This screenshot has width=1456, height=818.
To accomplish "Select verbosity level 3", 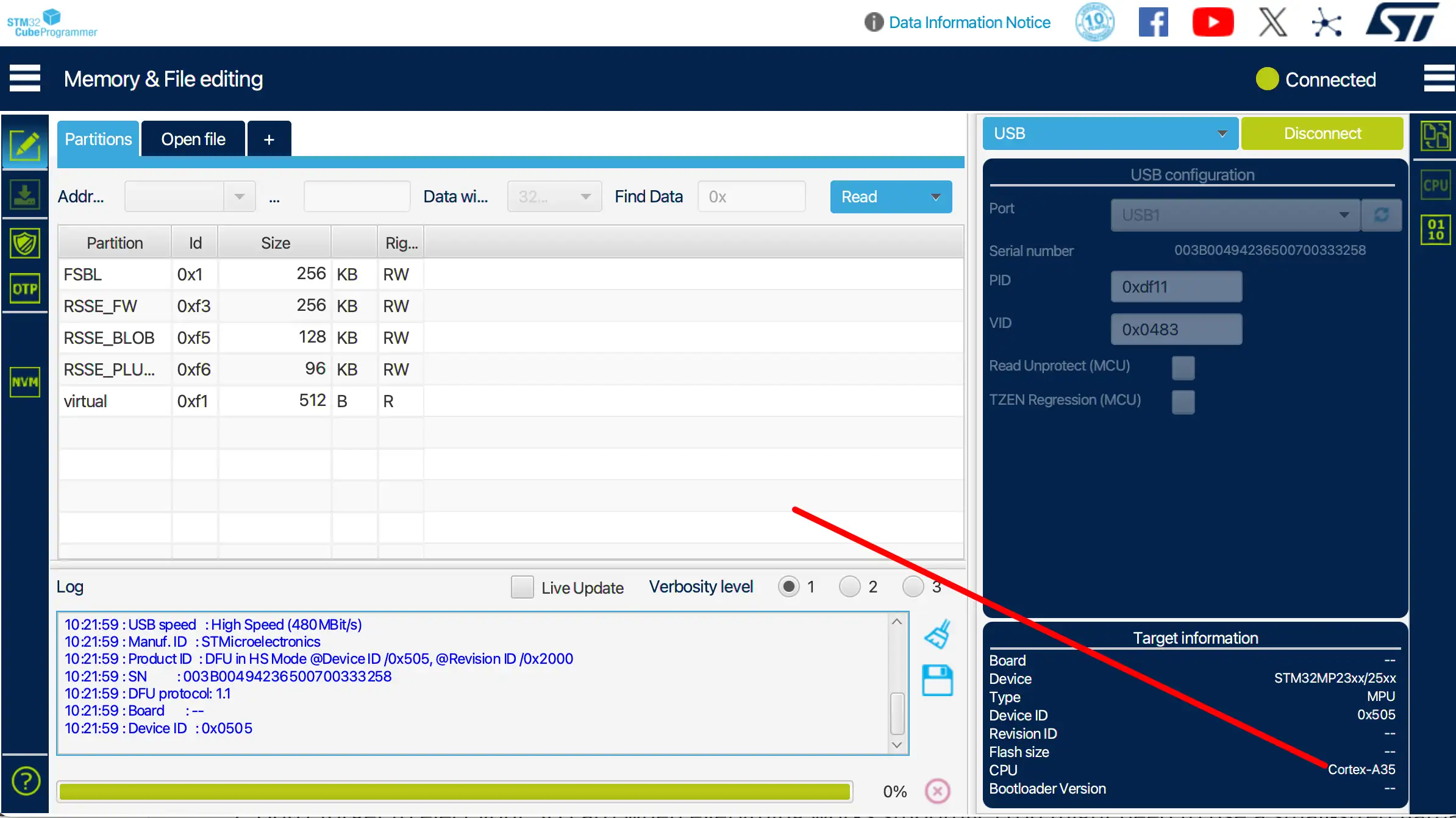I will pyautogui.click(x=913, y=586).
